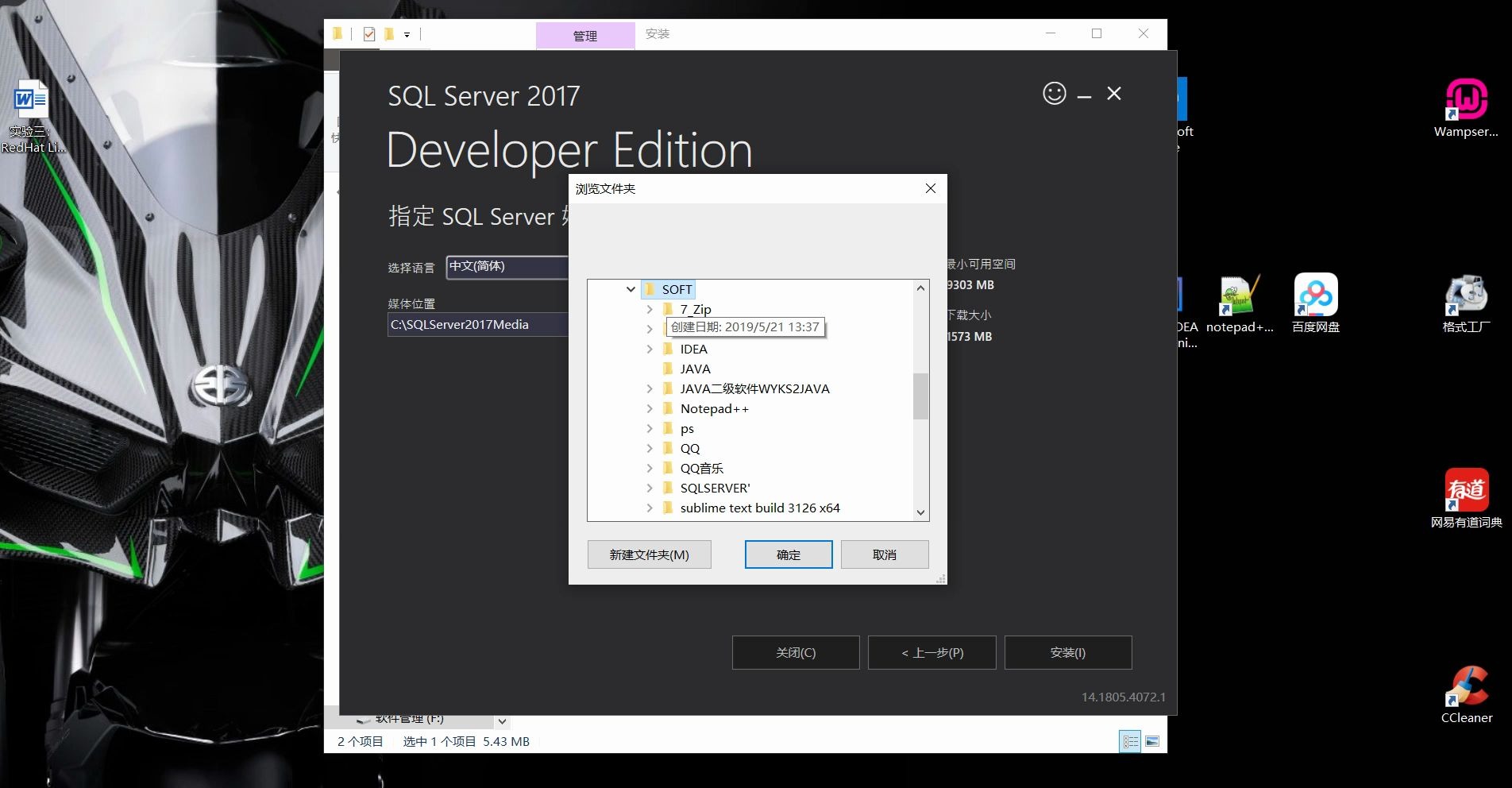
Task: Close the 浏览文件夹 dialog
Action: click(x=931, y=188)
